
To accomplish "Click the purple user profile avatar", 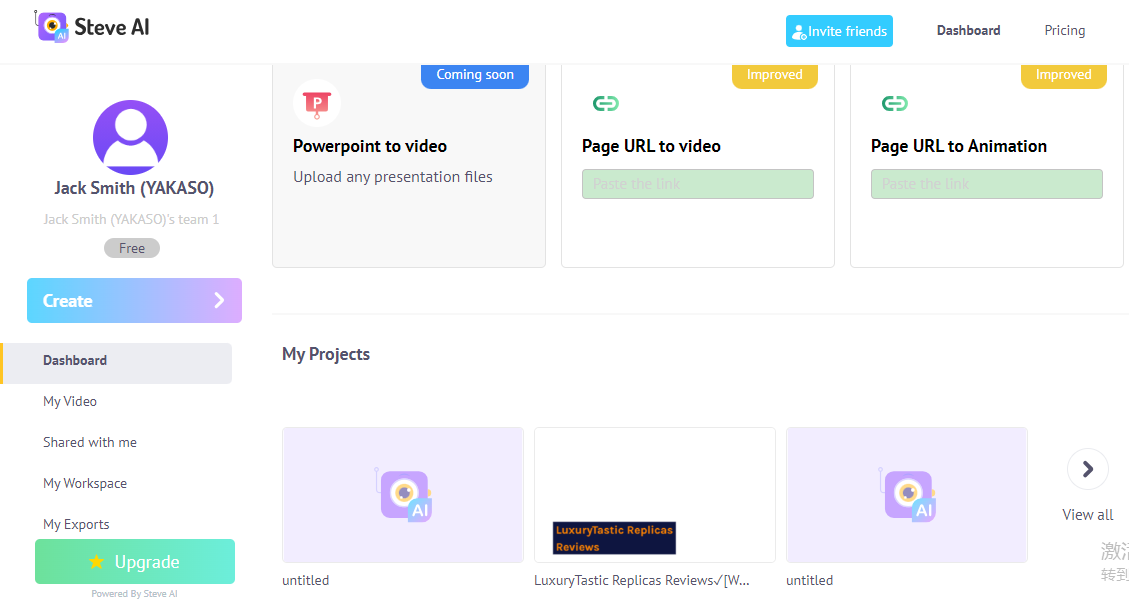I will [x=130, y=137].
